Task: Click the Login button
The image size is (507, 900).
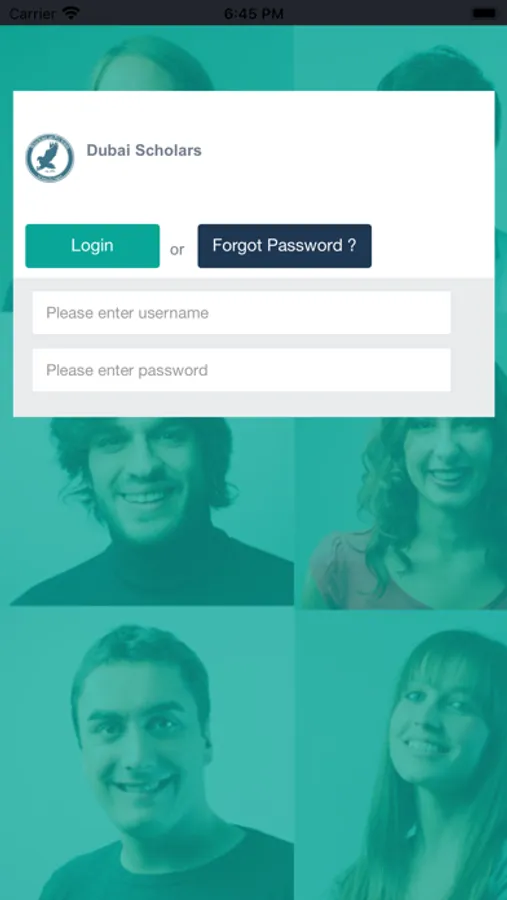Action: tap(92, 246)
